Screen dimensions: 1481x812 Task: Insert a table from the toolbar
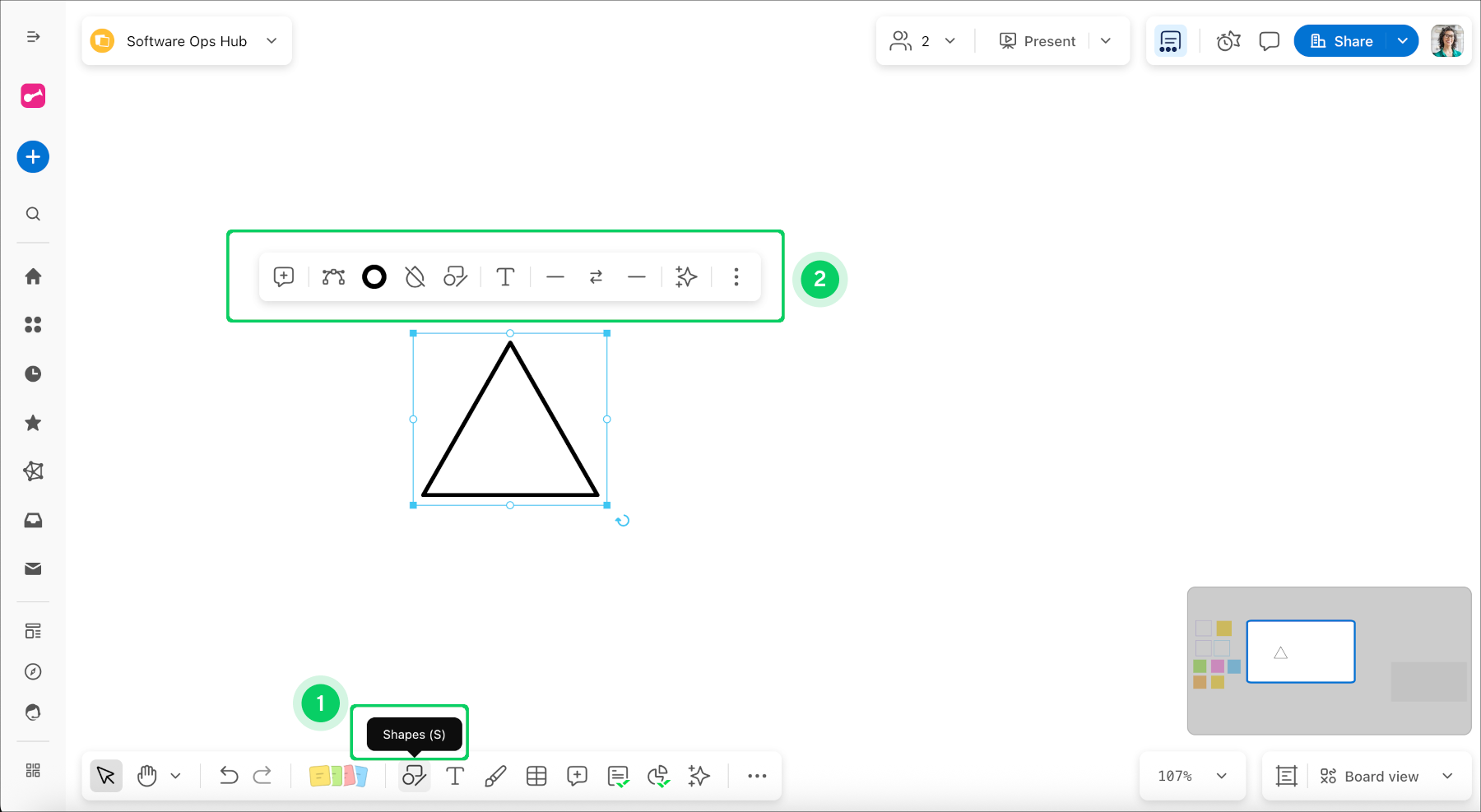coord(536,775)
